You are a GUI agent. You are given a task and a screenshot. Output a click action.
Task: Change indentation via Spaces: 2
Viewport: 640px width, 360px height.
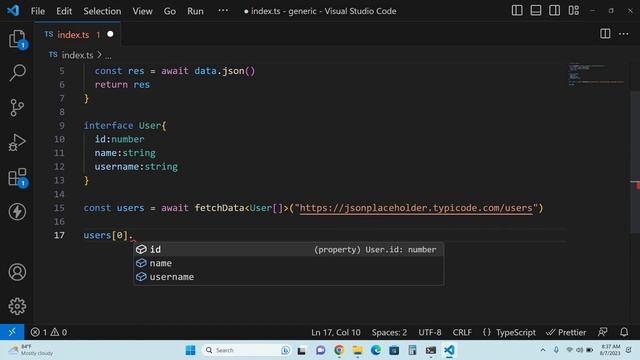pos(389,332)
